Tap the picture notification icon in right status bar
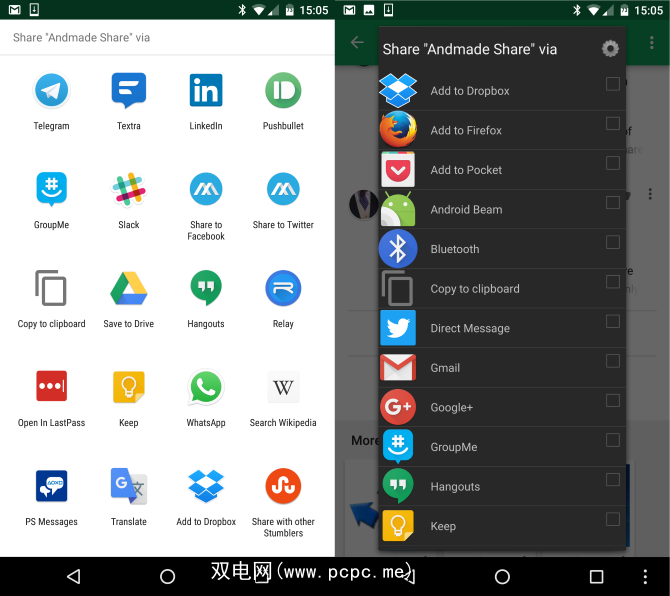 point(368,9)
